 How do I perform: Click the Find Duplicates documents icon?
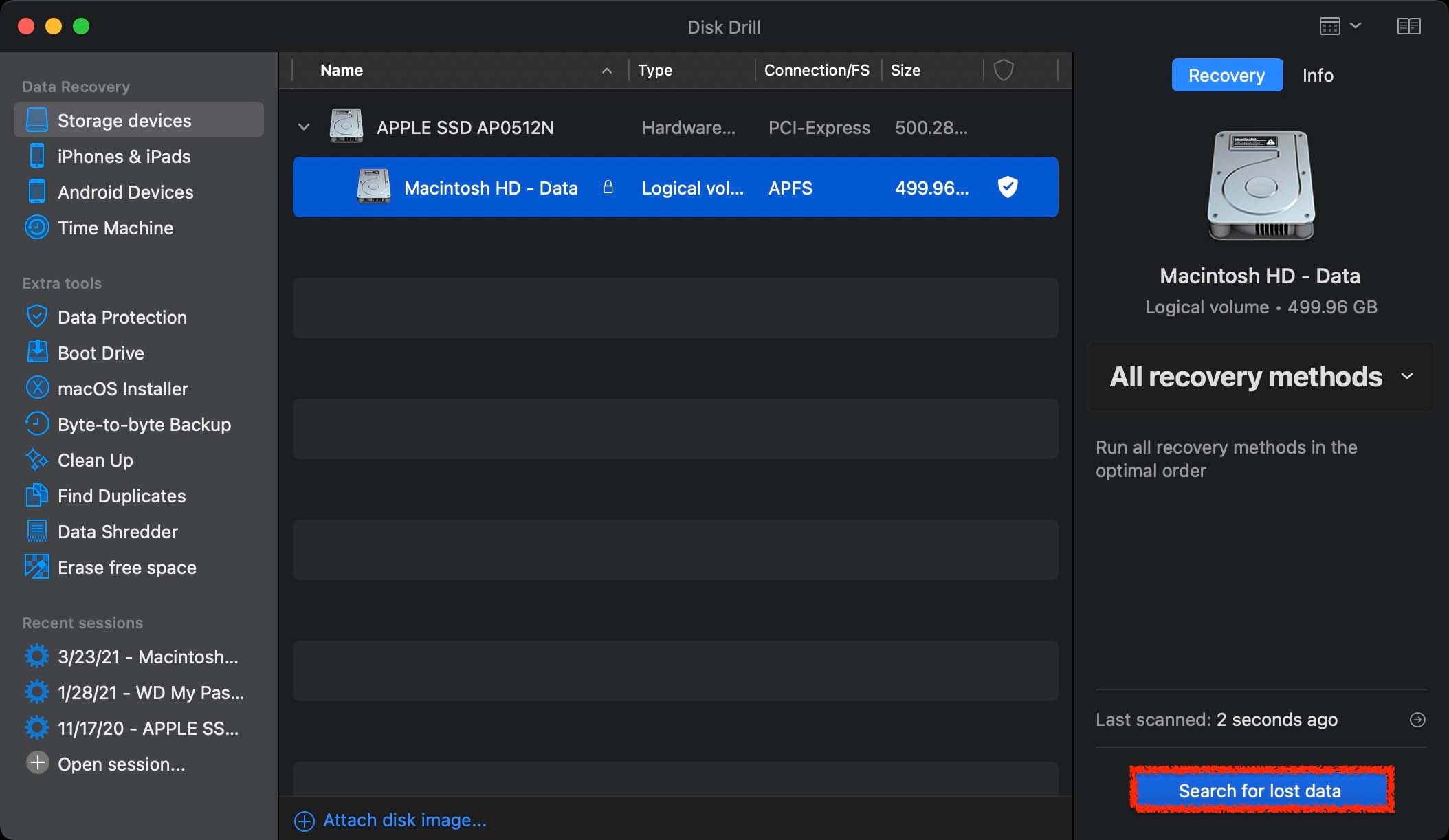point(37,496)
